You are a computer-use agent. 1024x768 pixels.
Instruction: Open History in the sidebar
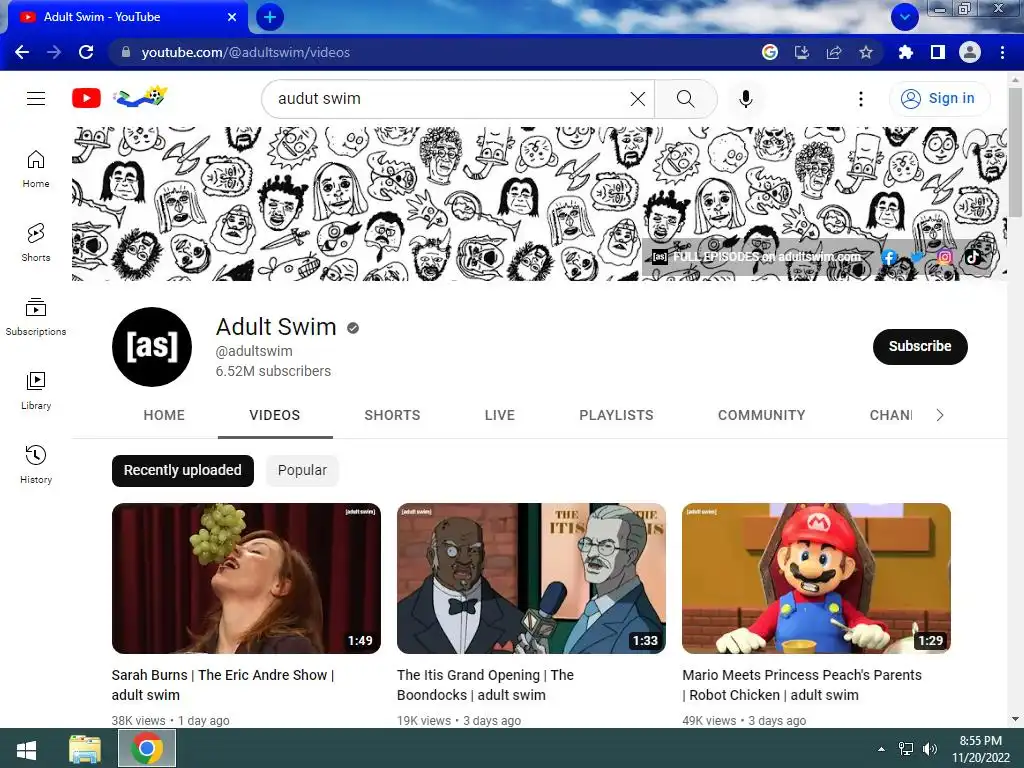tap(36, 465)
